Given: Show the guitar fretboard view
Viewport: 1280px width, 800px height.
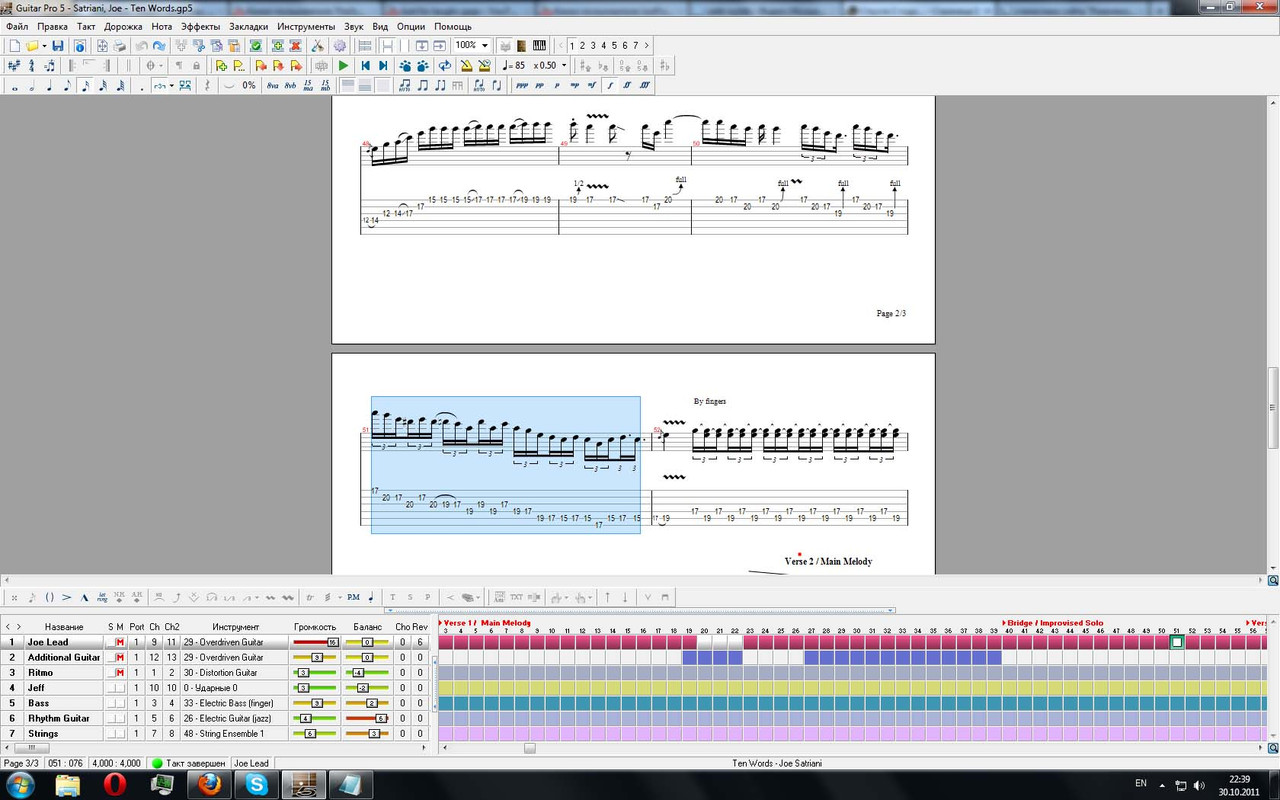Looking at the screenshot, I should [522, 46].
